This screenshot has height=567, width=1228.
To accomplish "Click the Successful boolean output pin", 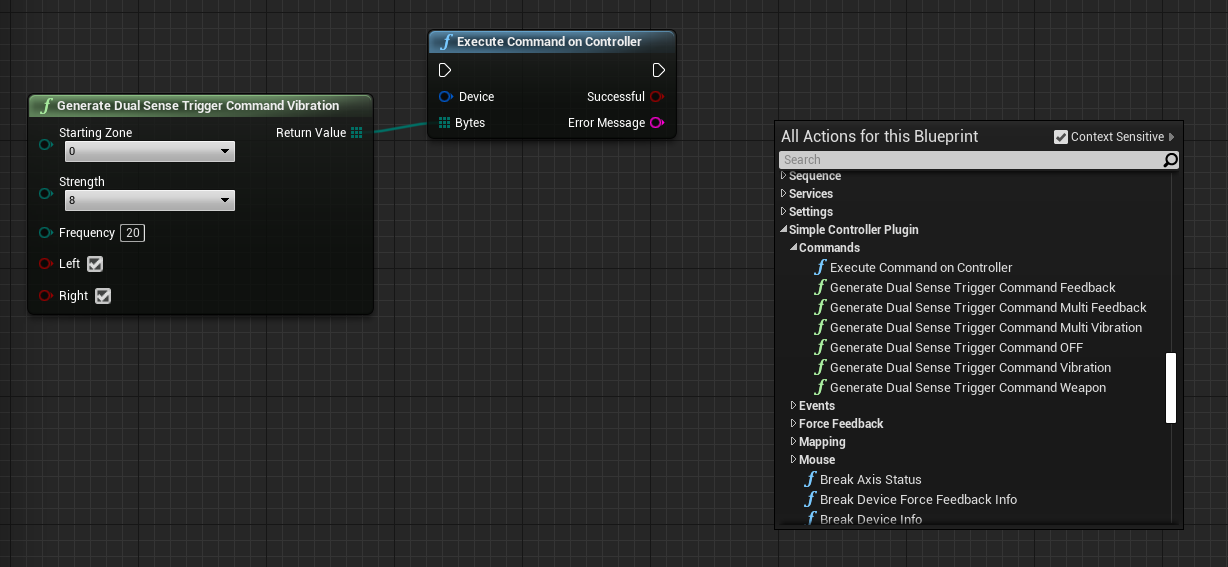I will [x=657, y=97].
